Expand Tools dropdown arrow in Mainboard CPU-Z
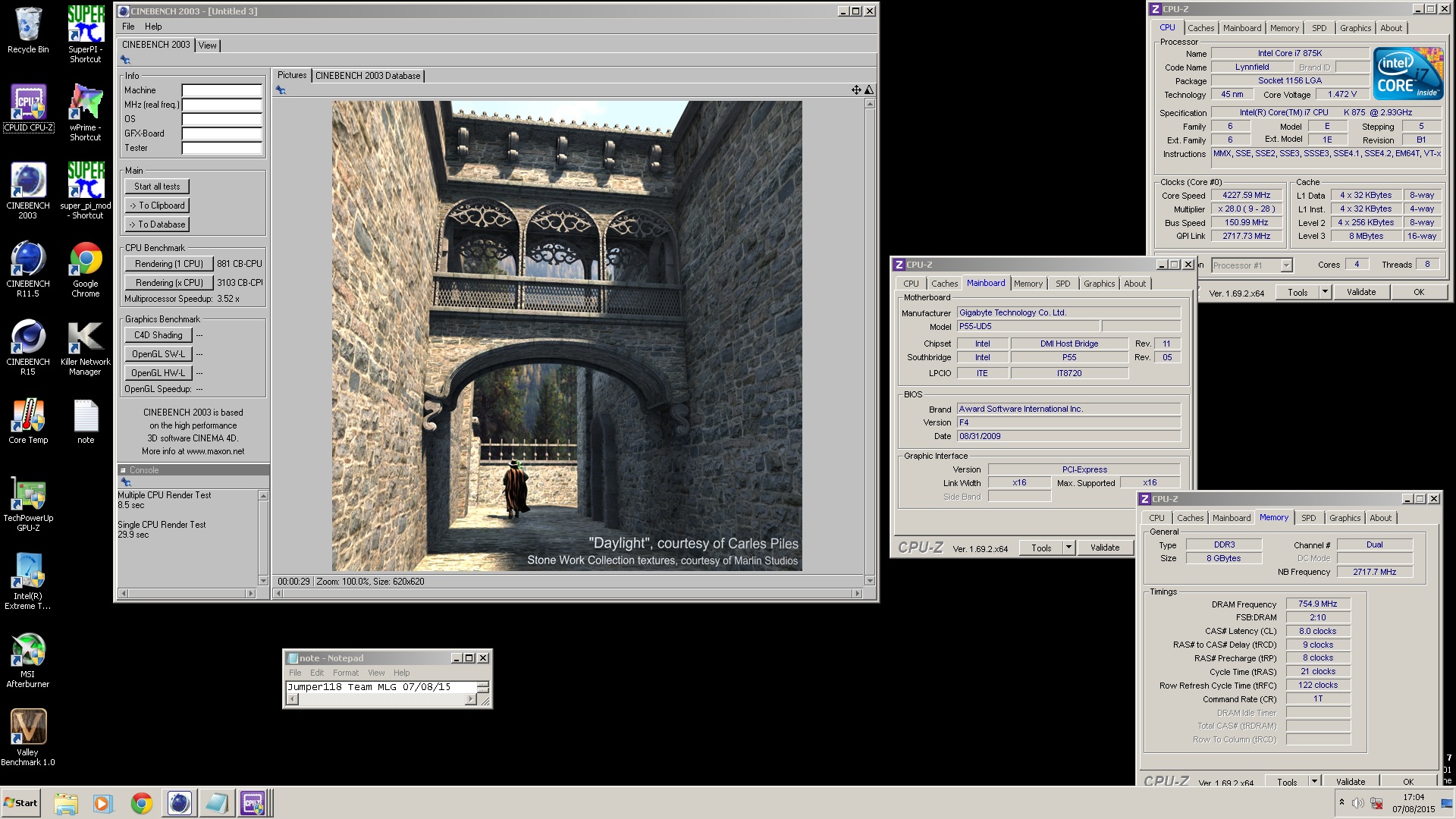This screenshot has width=1456, height=819. (1068, 548)
